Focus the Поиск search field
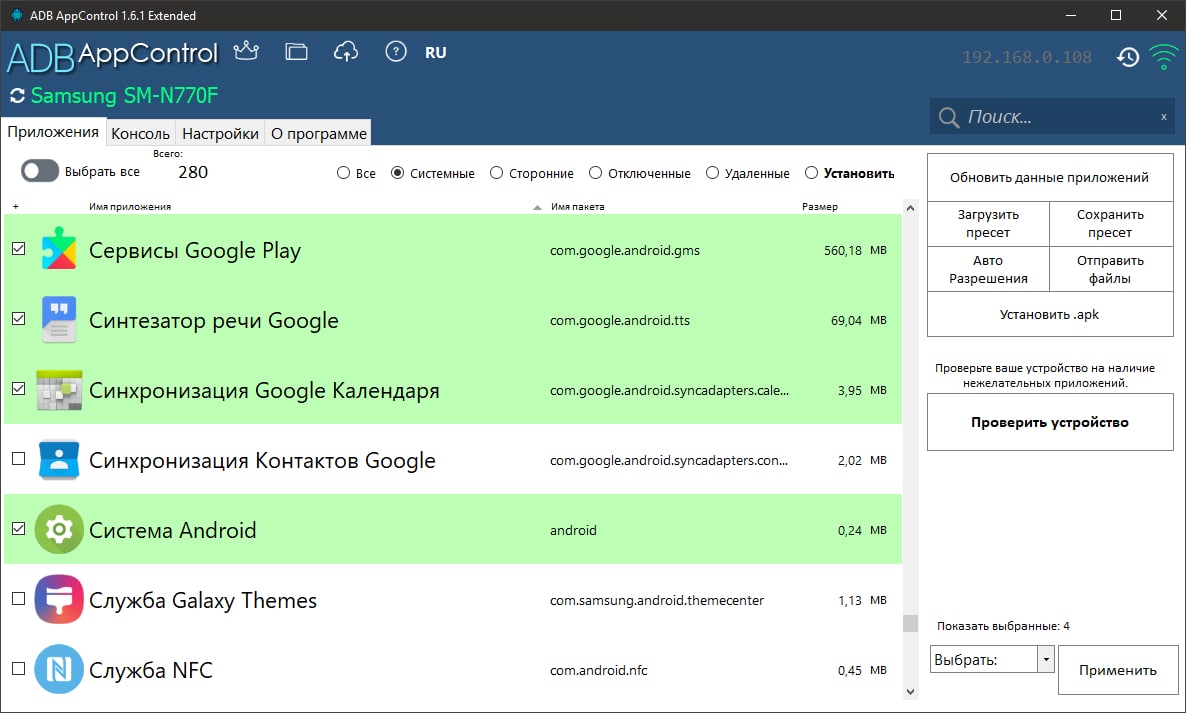 click(x=1051, y=116)
